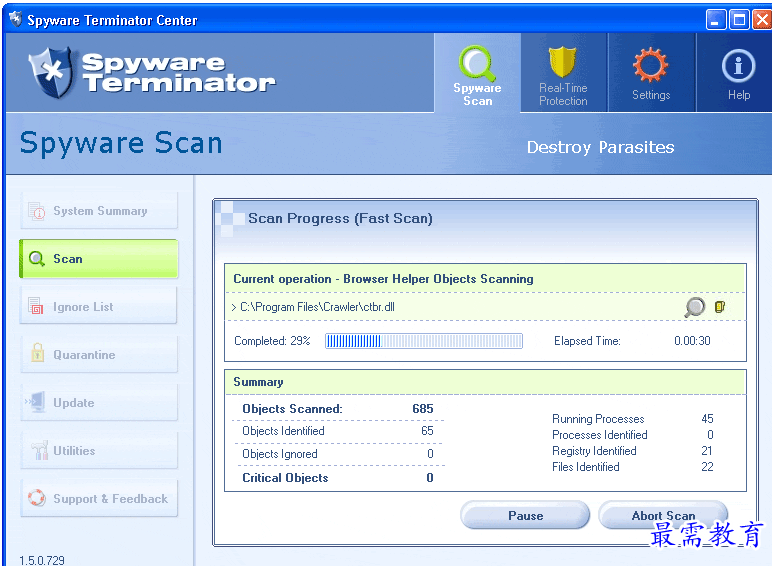Open the Spyware Scan tab
Image resolution: width=772 pixels, height=566 pixels.
[477, 73]
